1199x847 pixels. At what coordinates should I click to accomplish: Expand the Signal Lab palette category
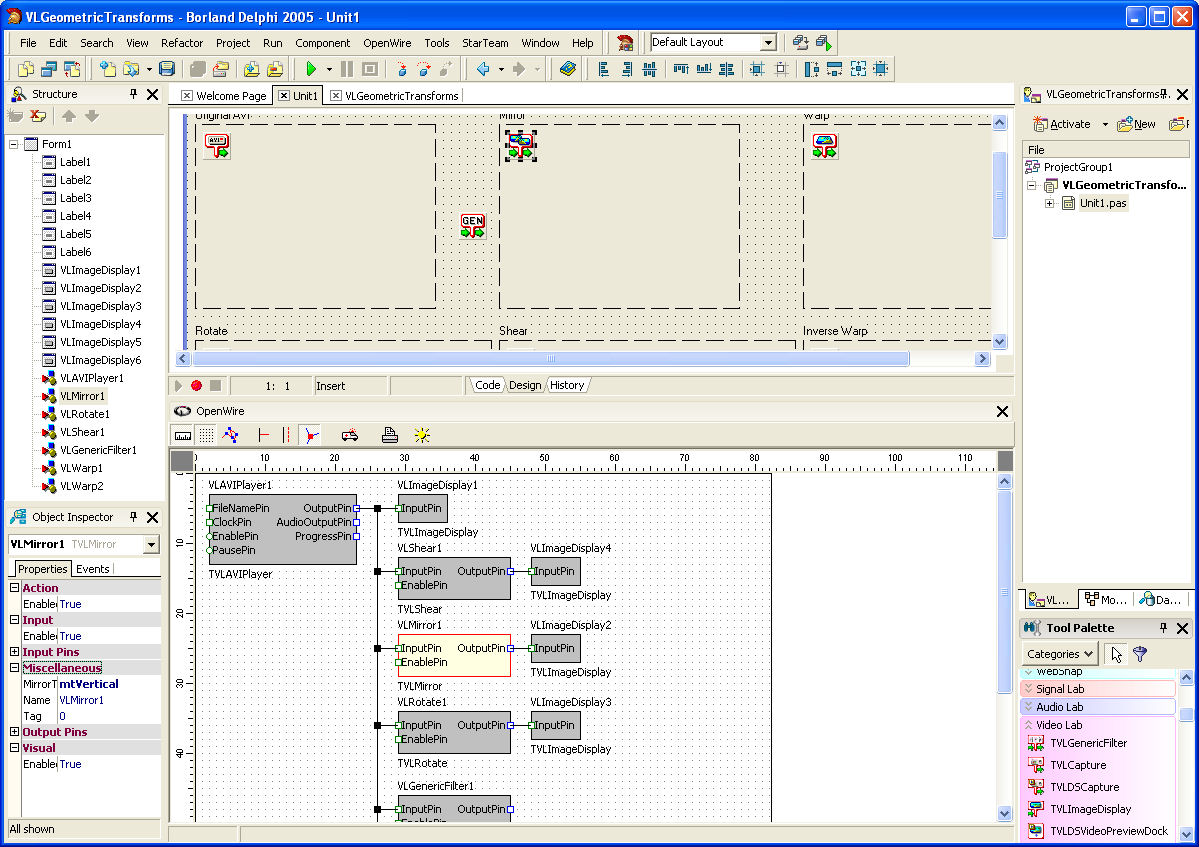1028,689
